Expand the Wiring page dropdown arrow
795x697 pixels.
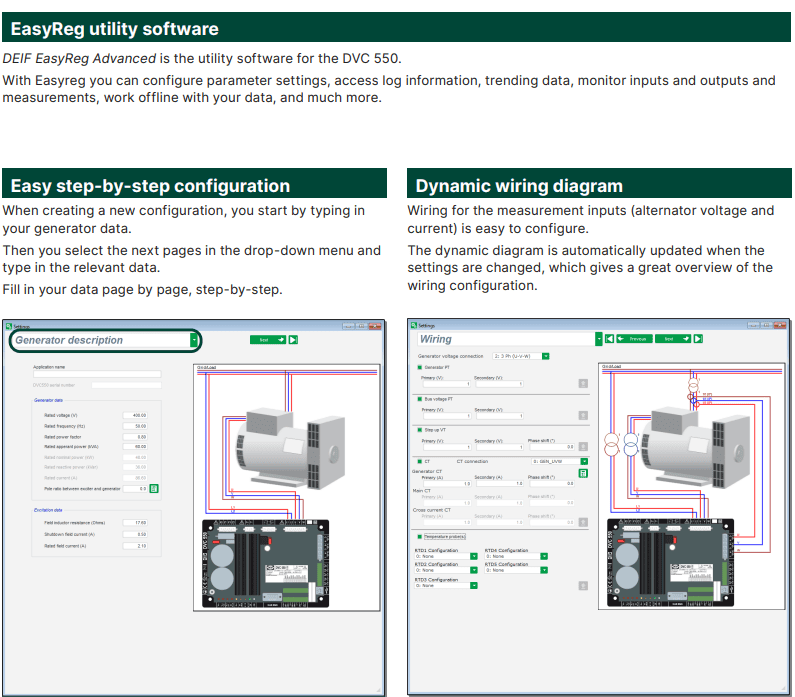pos(598,339)
